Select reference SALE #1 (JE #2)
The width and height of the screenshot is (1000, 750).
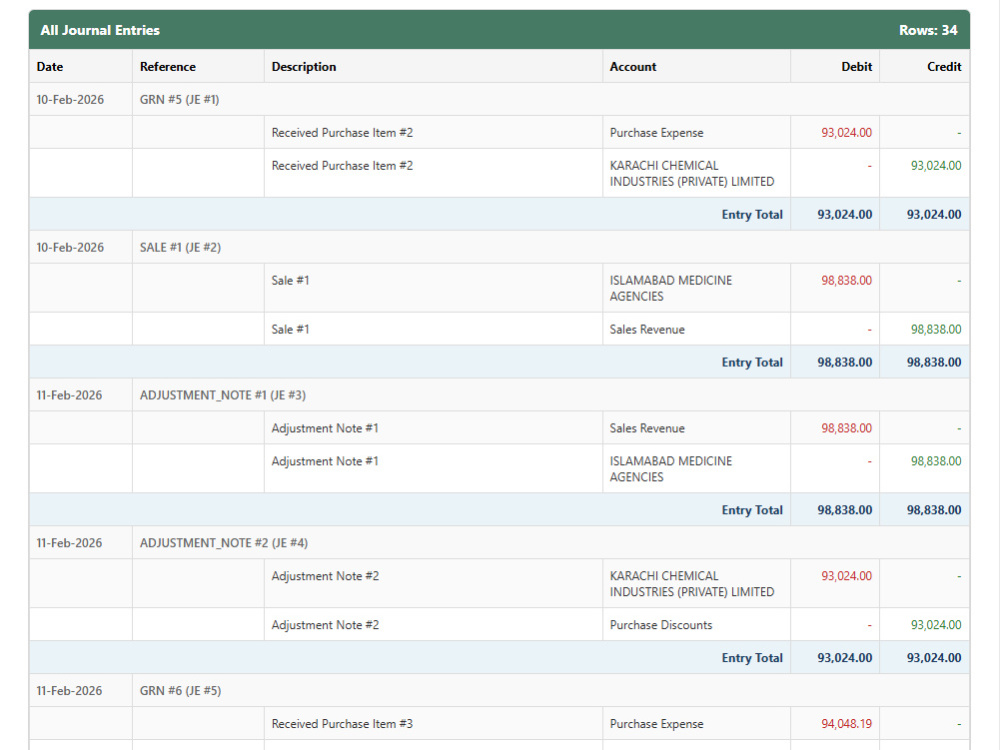[180, 247]
